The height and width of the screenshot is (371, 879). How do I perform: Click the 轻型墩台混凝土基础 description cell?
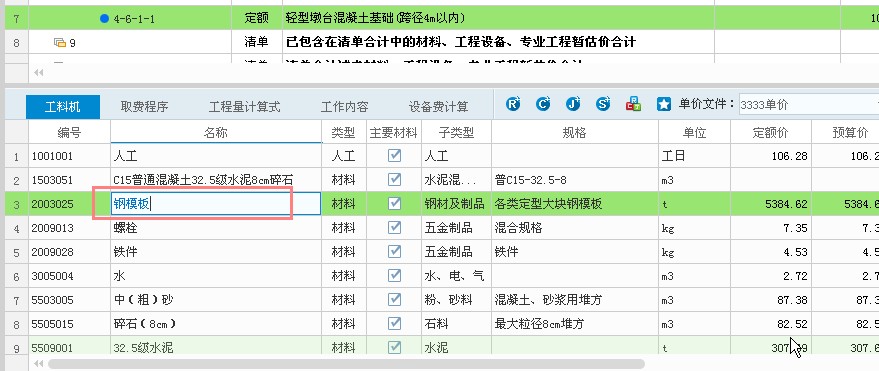(498, 18)
